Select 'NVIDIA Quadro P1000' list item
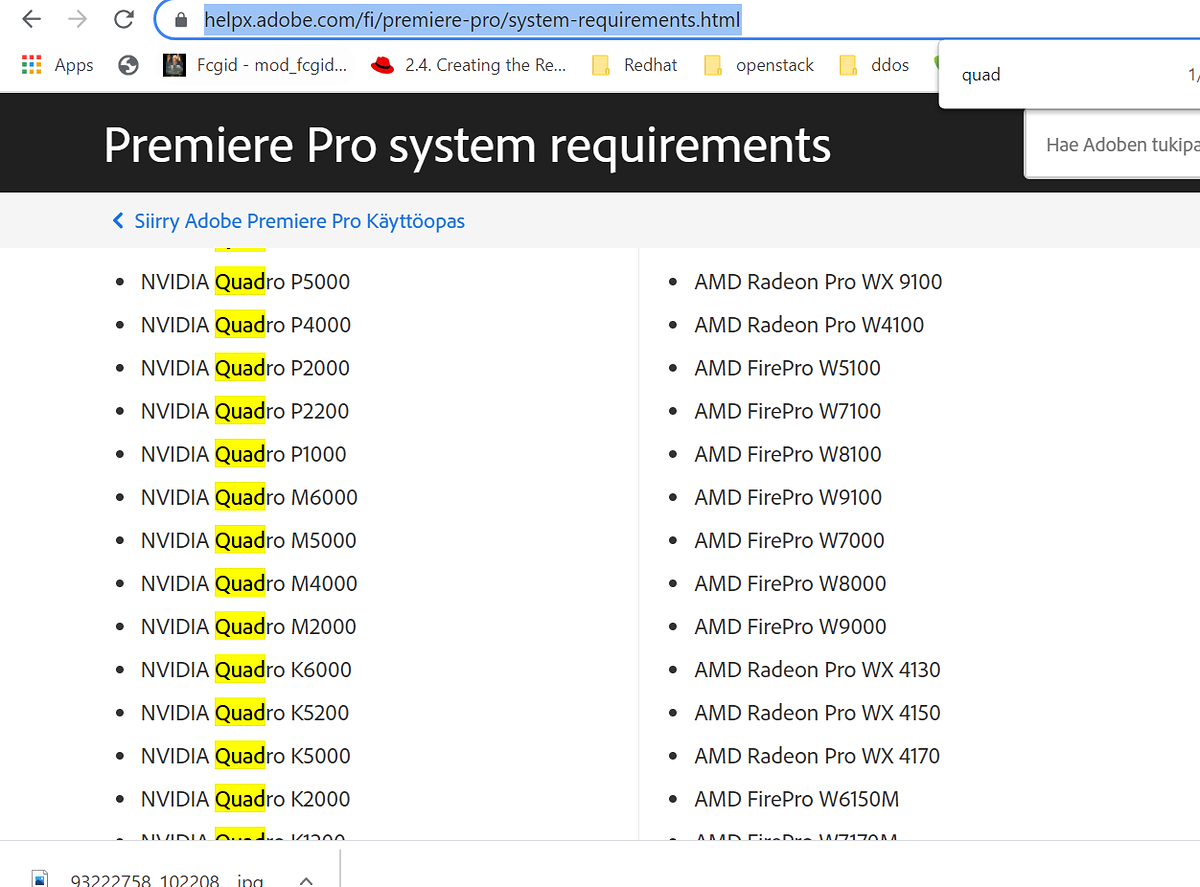The image size is (1200, 887). (244, 454)
